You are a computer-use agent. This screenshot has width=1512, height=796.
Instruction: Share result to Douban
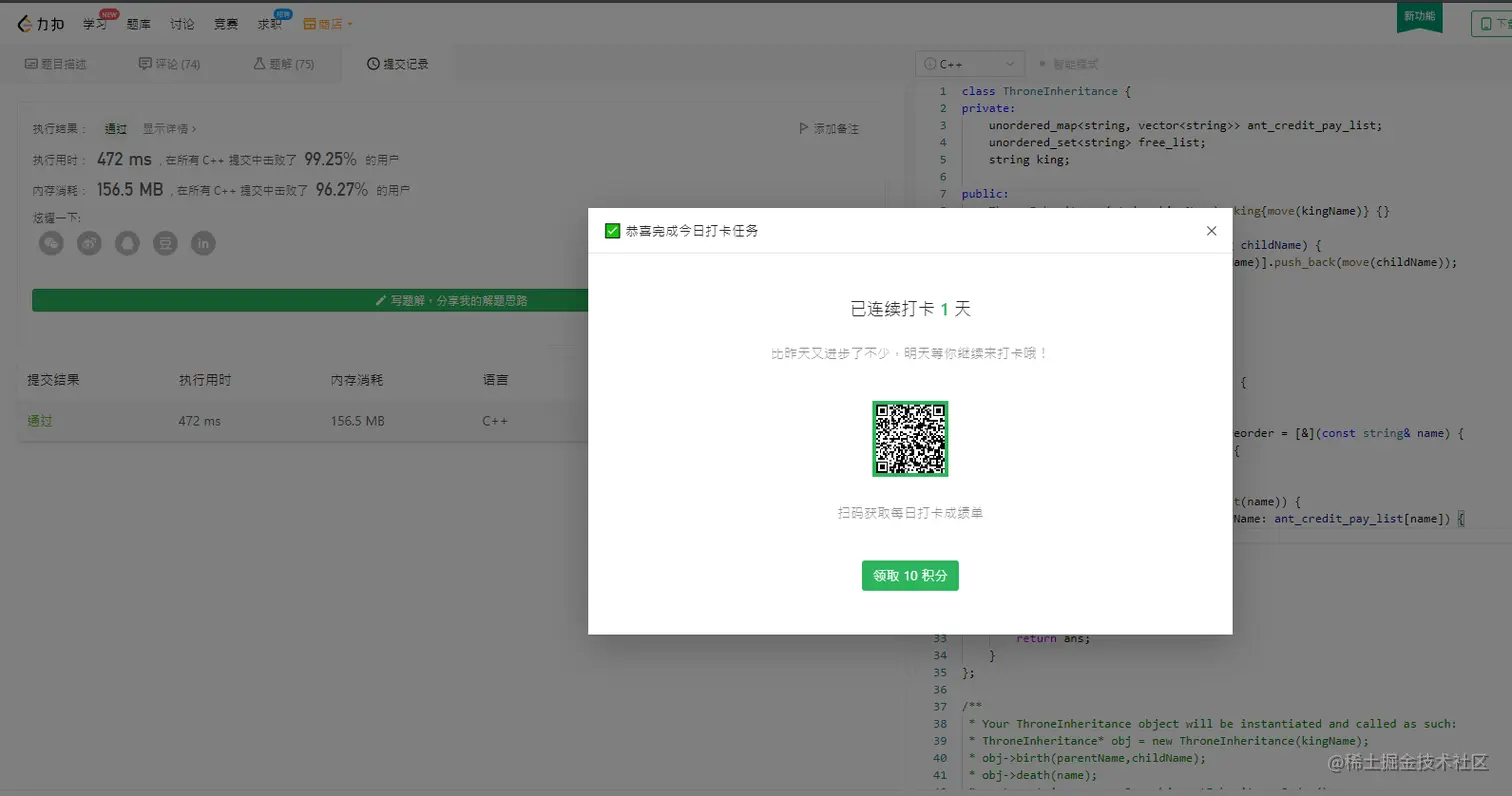point(165,243)
